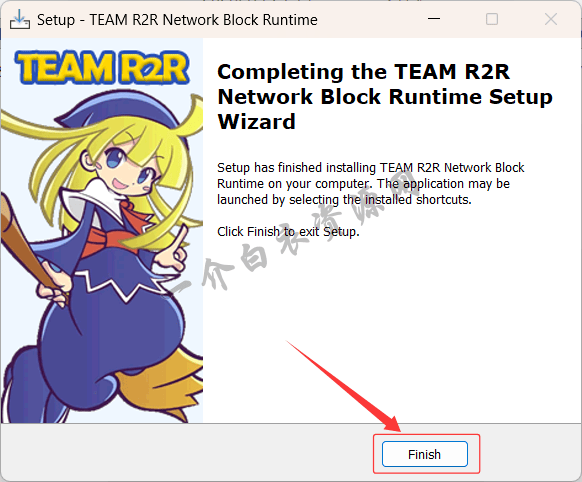Viewport: 582px width, 482px height.
Task: Click the grayed-out maximize window button
Action: pos(492,19)
